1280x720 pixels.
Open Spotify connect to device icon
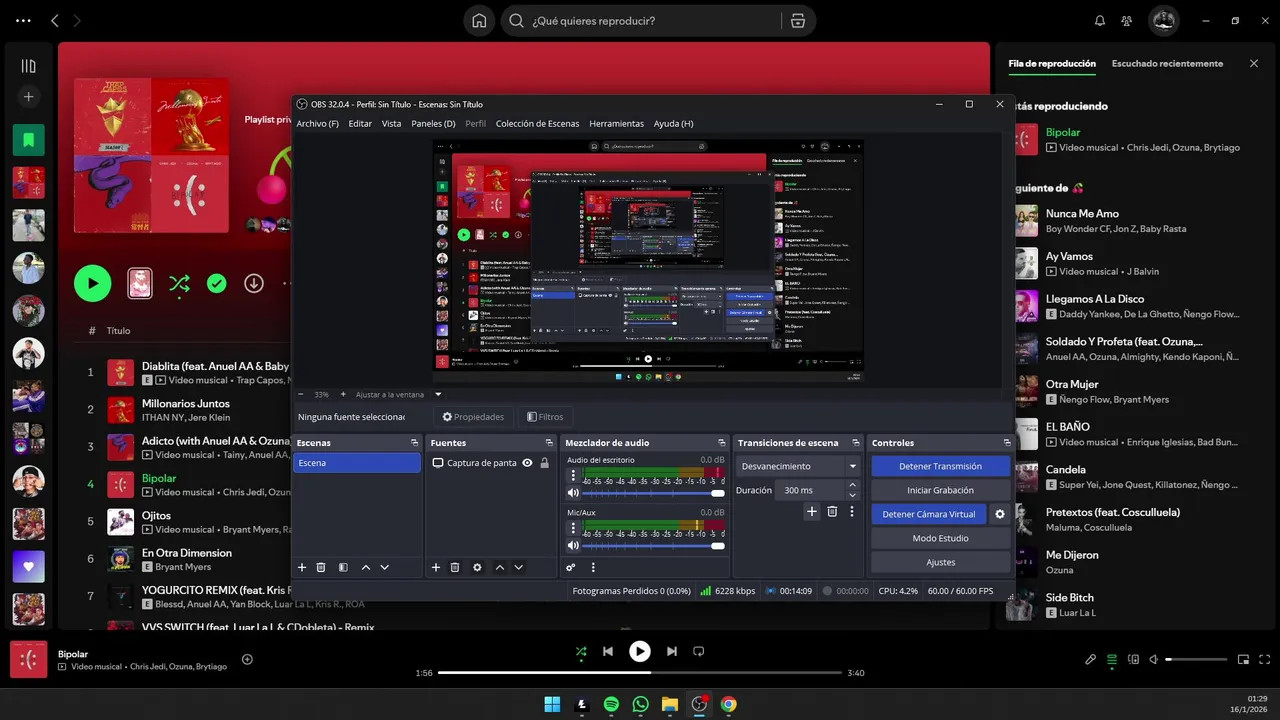point(1133,659)
